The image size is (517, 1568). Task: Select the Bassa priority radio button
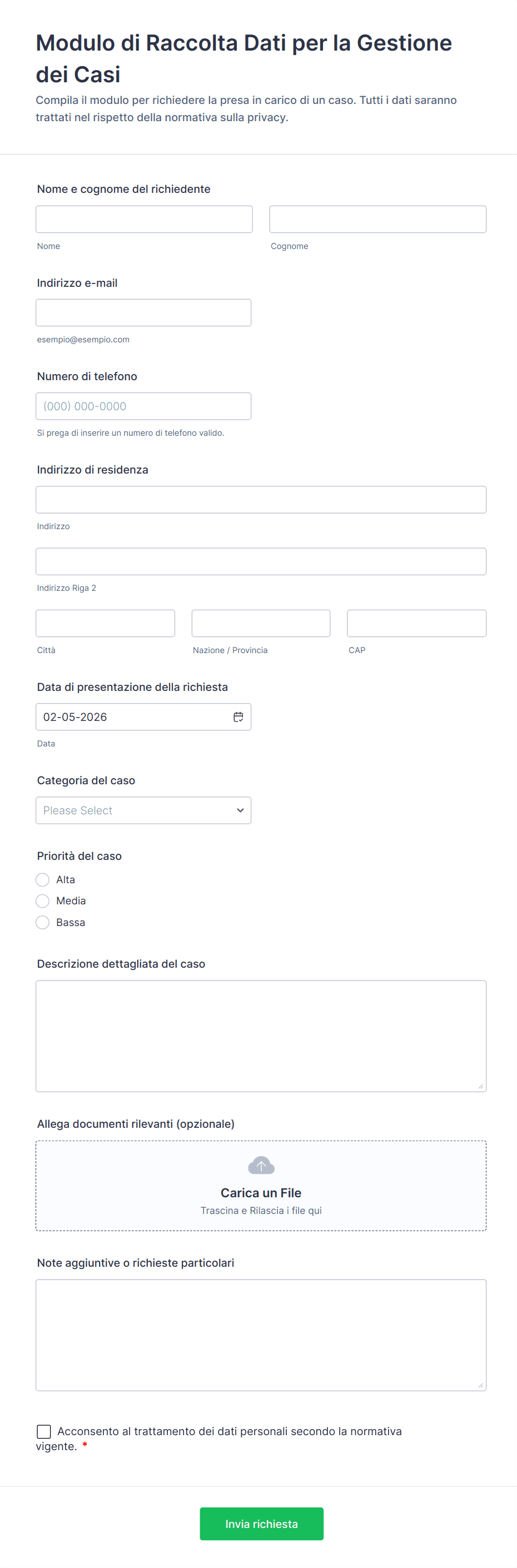coord(43,923)
